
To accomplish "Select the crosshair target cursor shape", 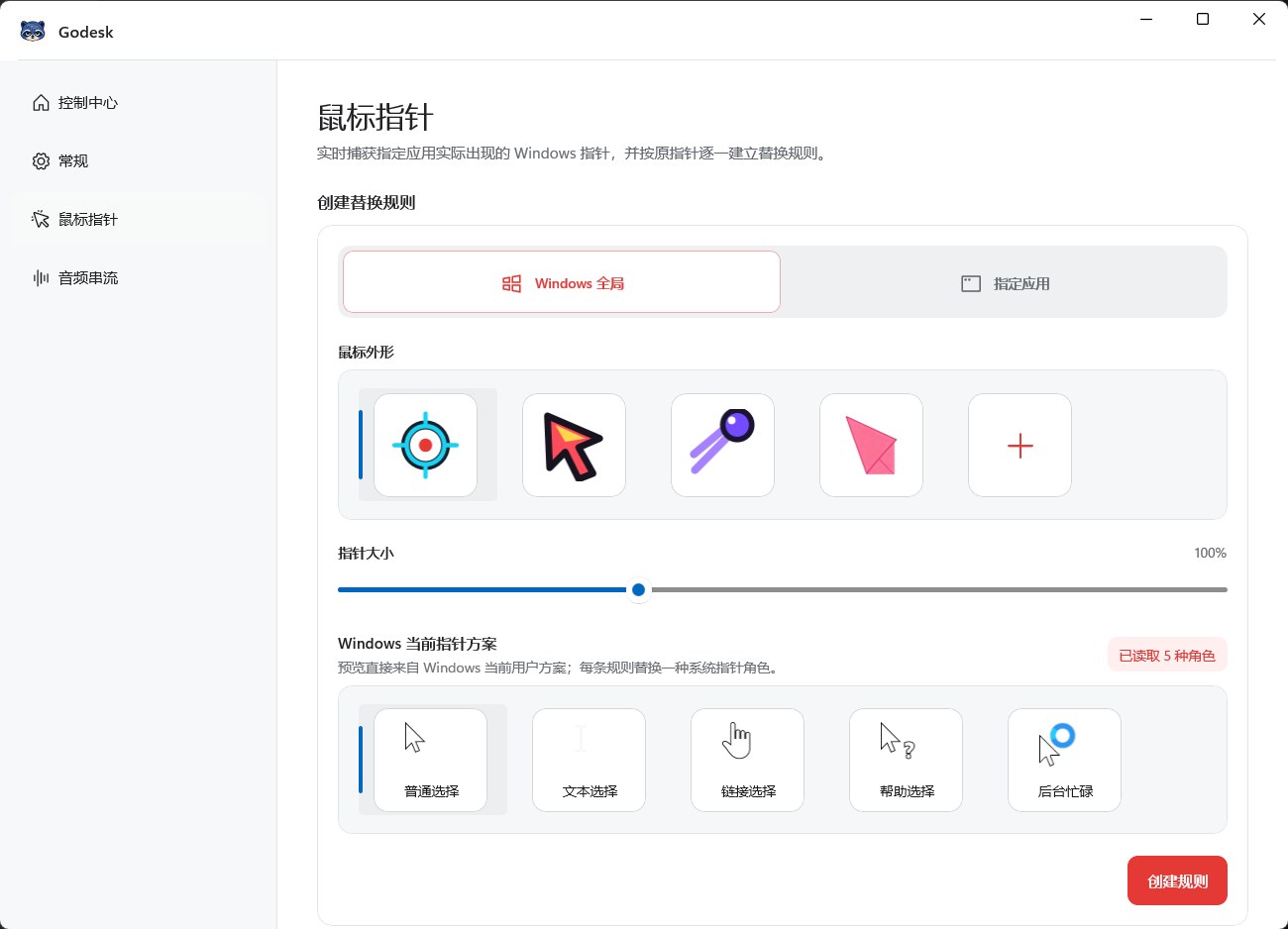I will [x=425, y=445].
